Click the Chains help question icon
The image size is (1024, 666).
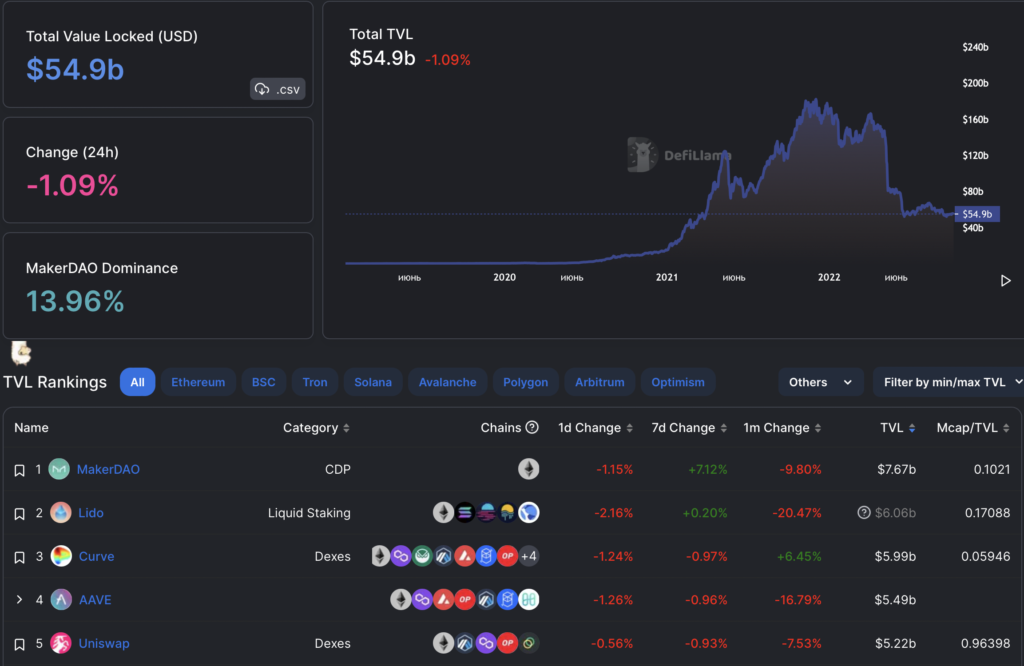coord(532,427)
